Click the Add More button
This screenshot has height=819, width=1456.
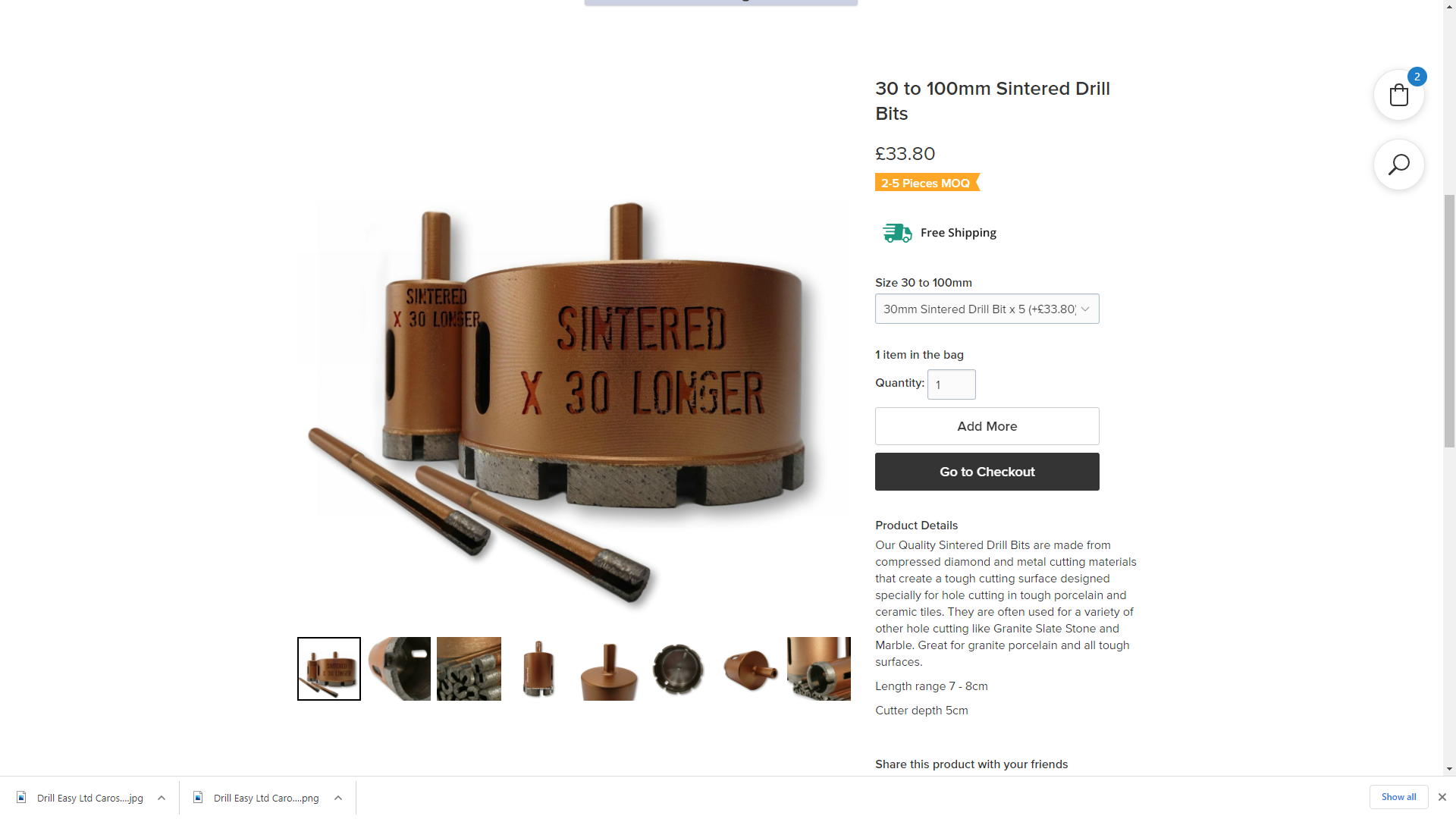click(987, 426)
